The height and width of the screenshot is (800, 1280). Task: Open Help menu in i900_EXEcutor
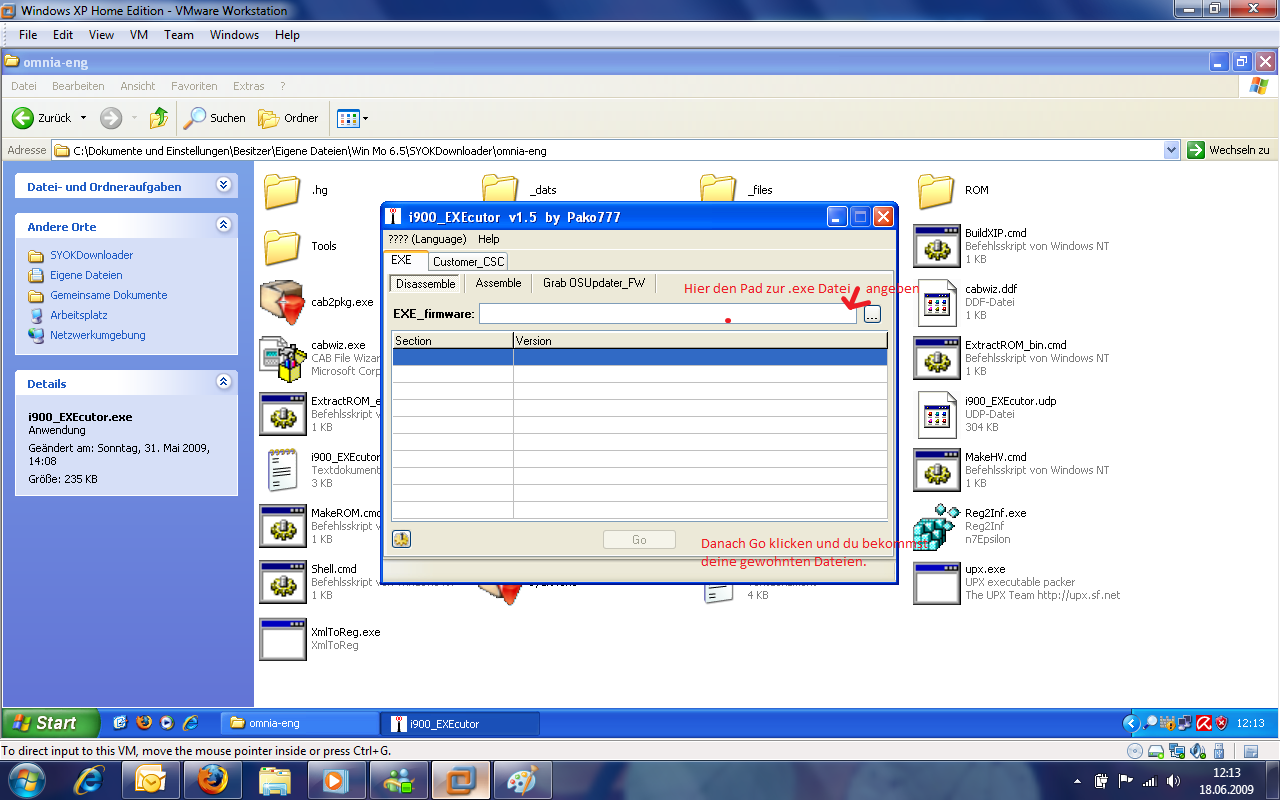click(x=488, y=239)
